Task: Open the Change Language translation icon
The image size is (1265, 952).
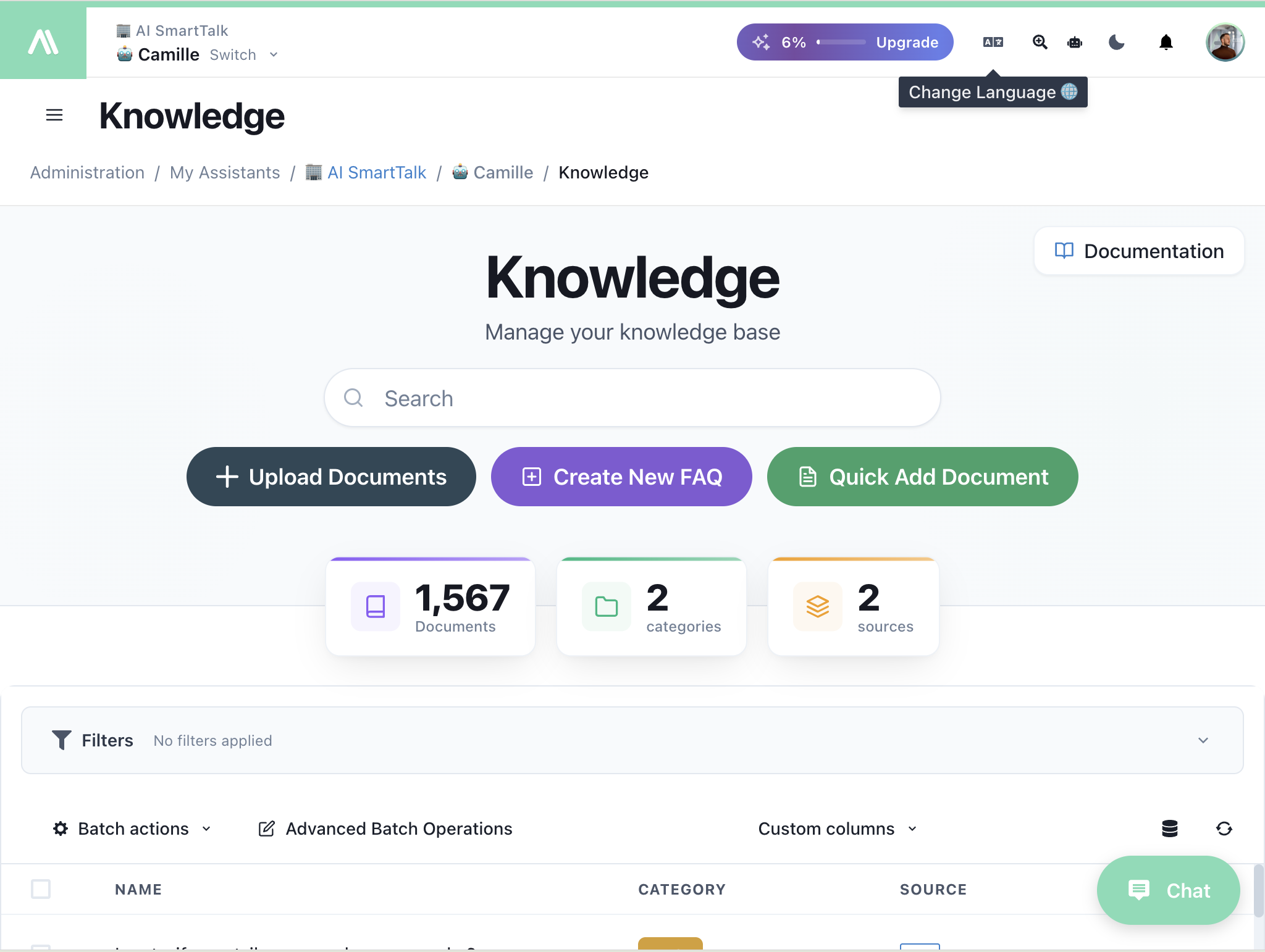Action: [993, 41]
